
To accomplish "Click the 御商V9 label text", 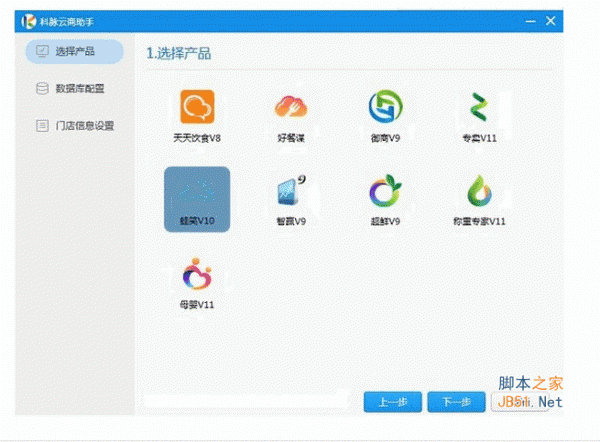I will click(385, 138).
